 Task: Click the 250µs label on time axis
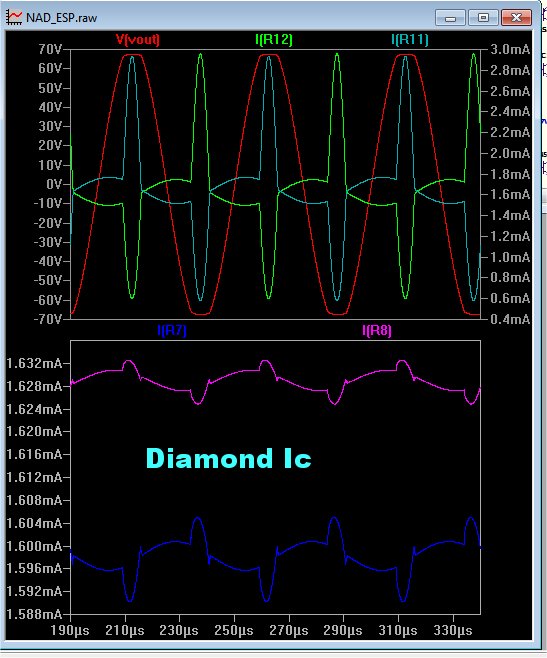(x=234, y=630)
